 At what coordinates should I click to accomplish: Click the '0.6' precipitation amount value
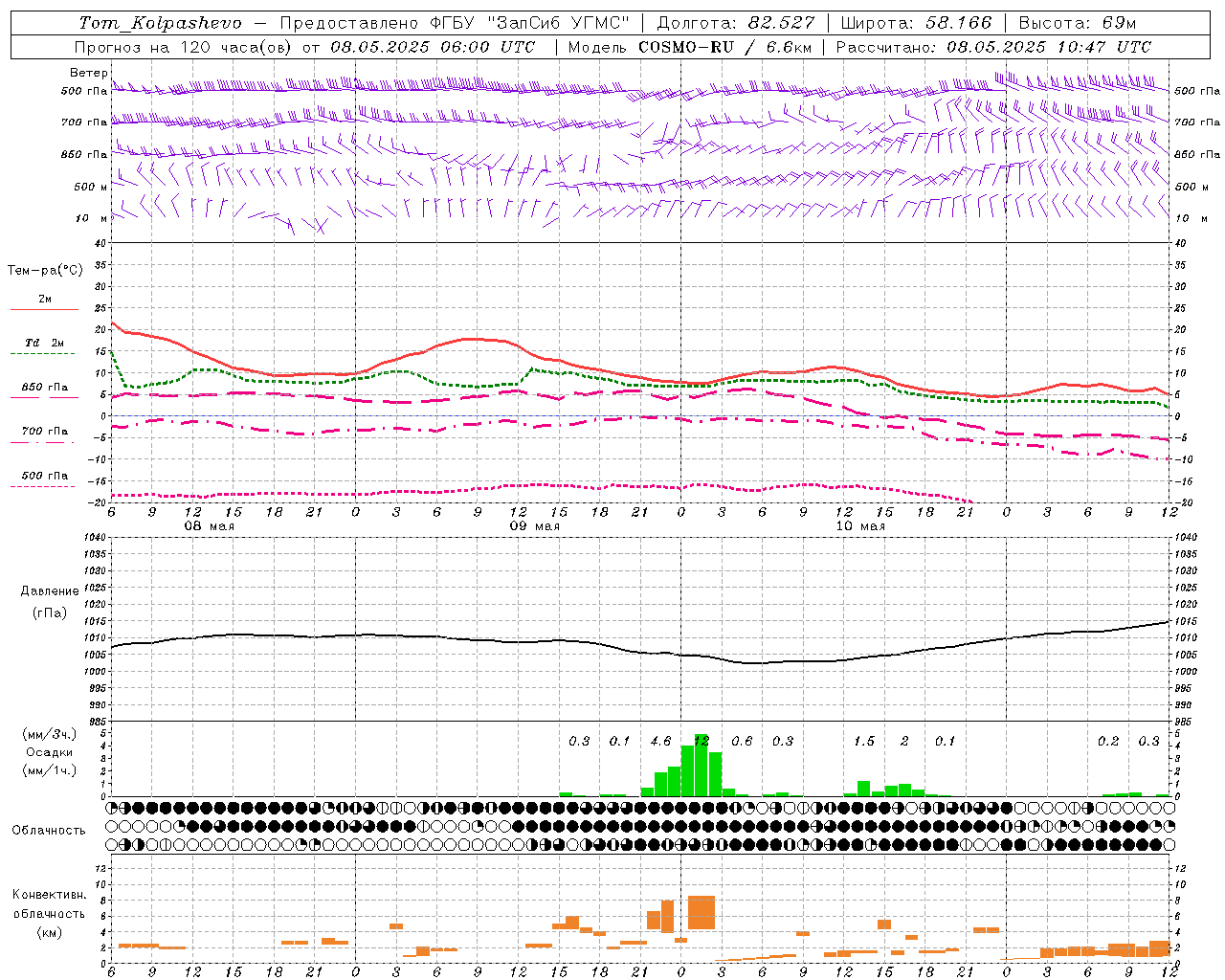click(742, 741)
